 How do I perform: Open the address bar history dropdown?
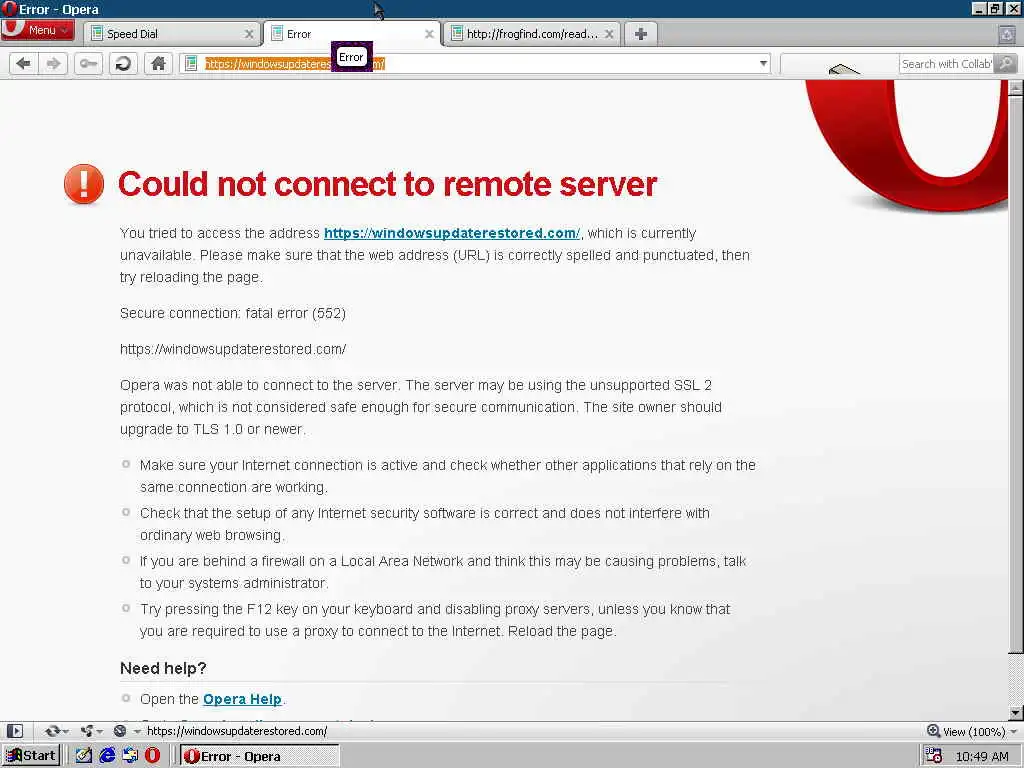(763, 63)
